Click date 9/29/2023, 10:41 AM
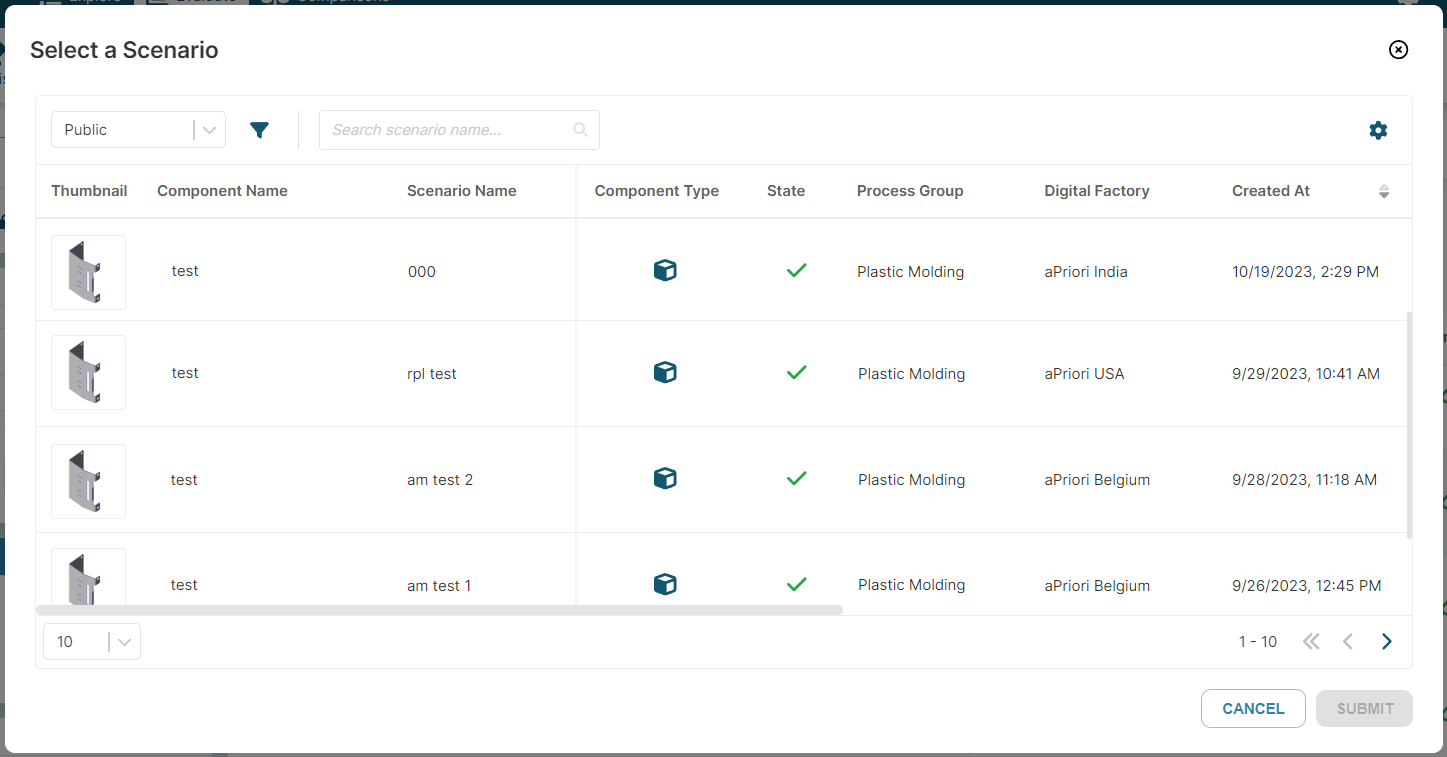This screenshot has height=757, width=1447. pyautogui.click(x=1306, y=374)
